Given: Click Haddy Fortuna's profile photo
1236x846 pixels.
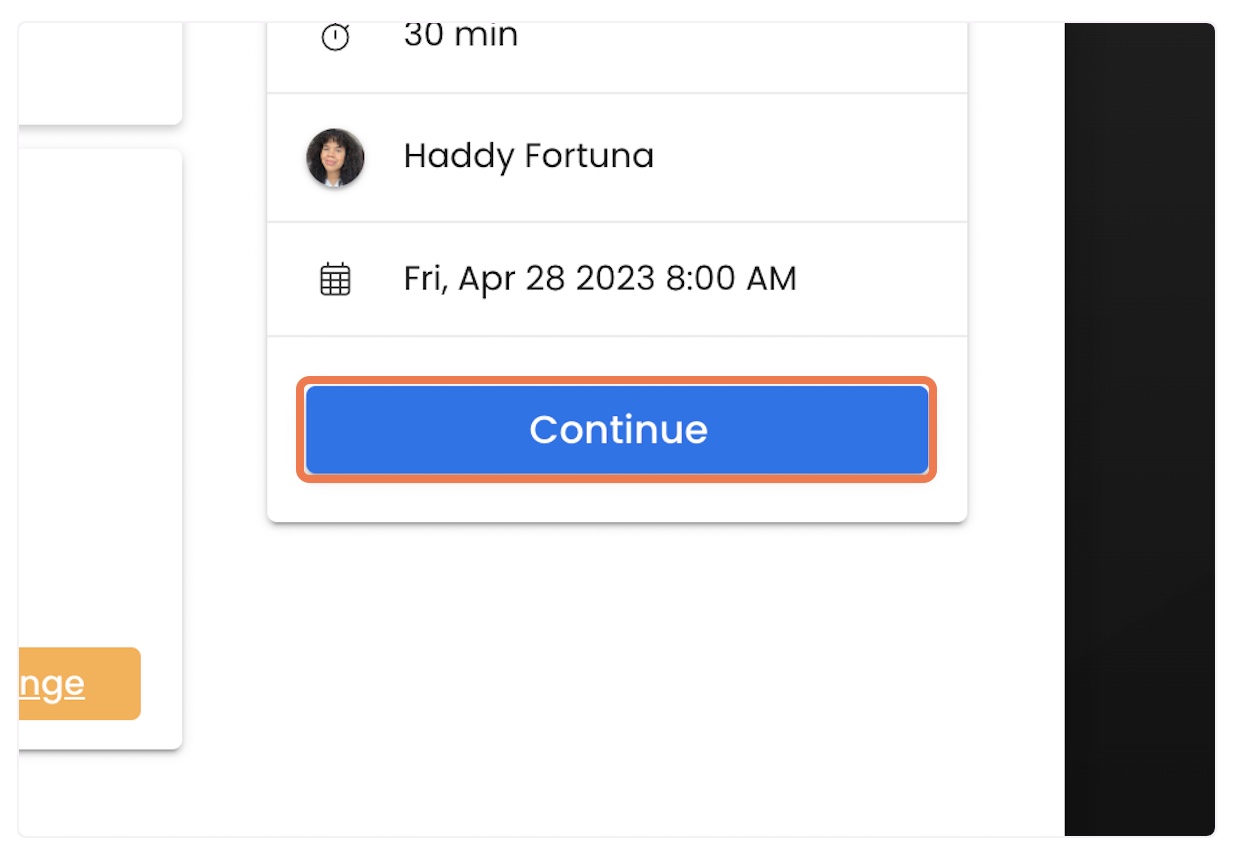Looking at the screenshot, I should pyautogui.click(x=335, y=157).
